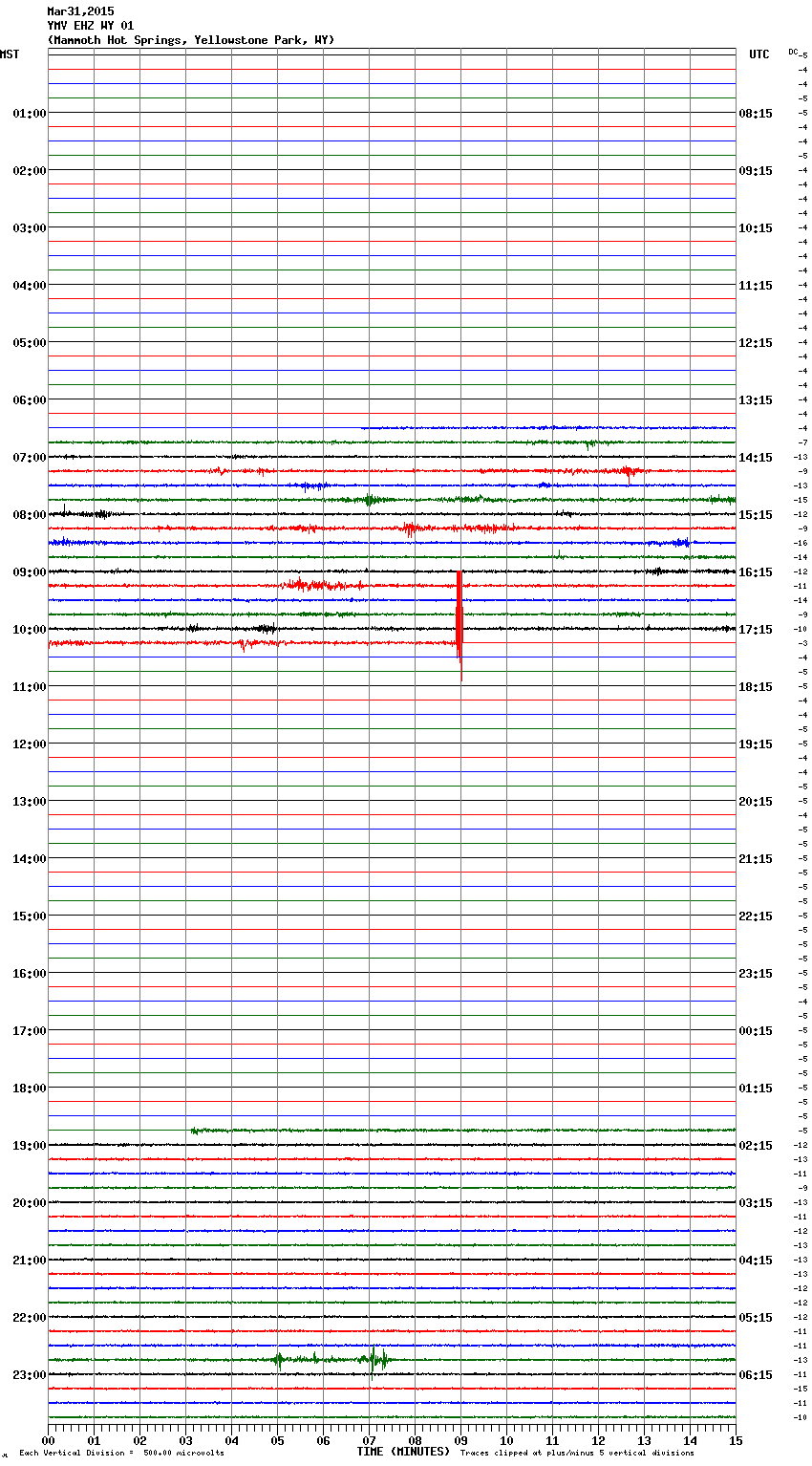Click the 13:15 UTC time label
Screen dimensions: 812x1466
click(x=756, y=400)
